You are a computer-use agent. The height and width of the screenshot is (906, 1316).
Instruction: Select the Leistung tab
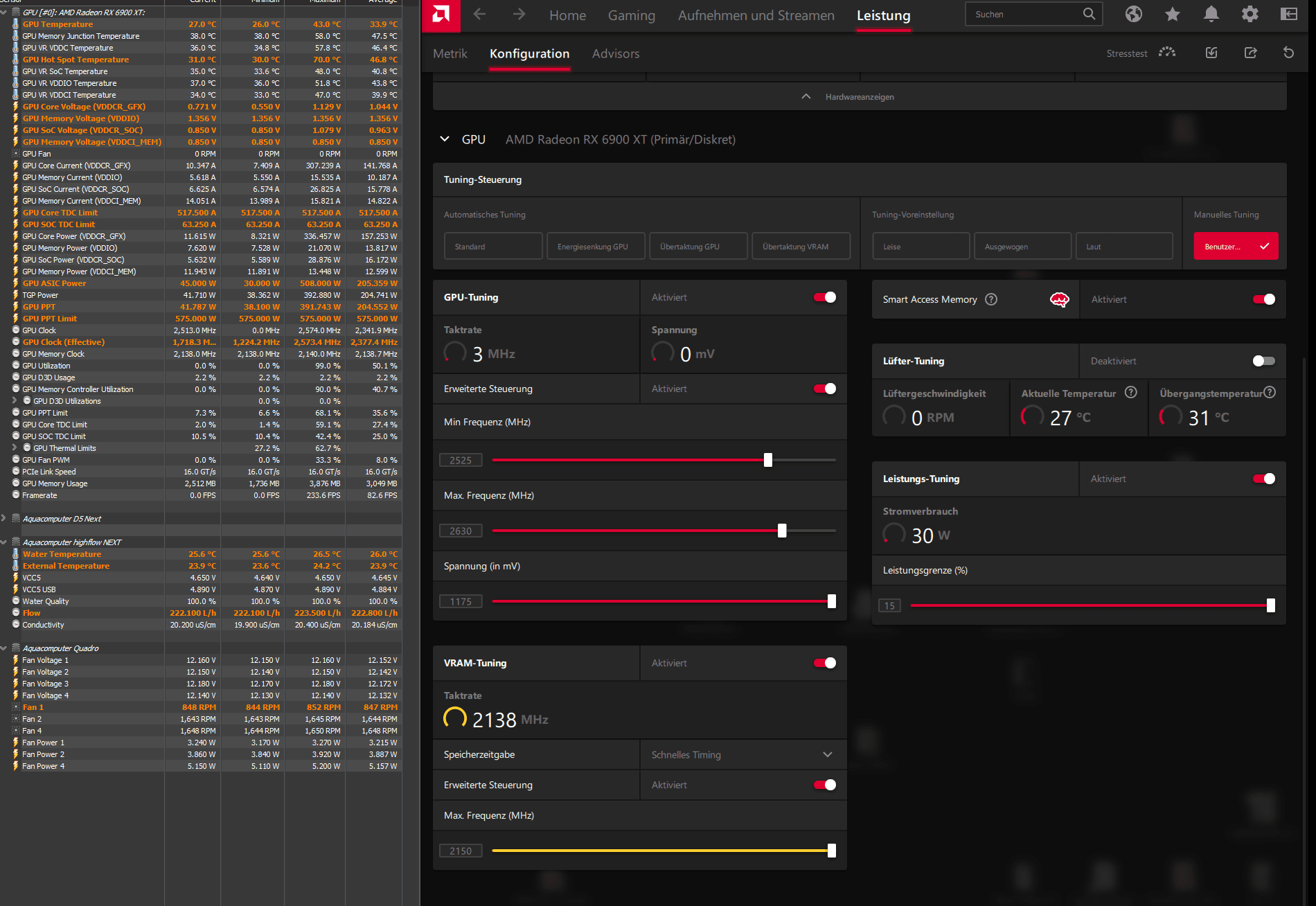[883, 15]
